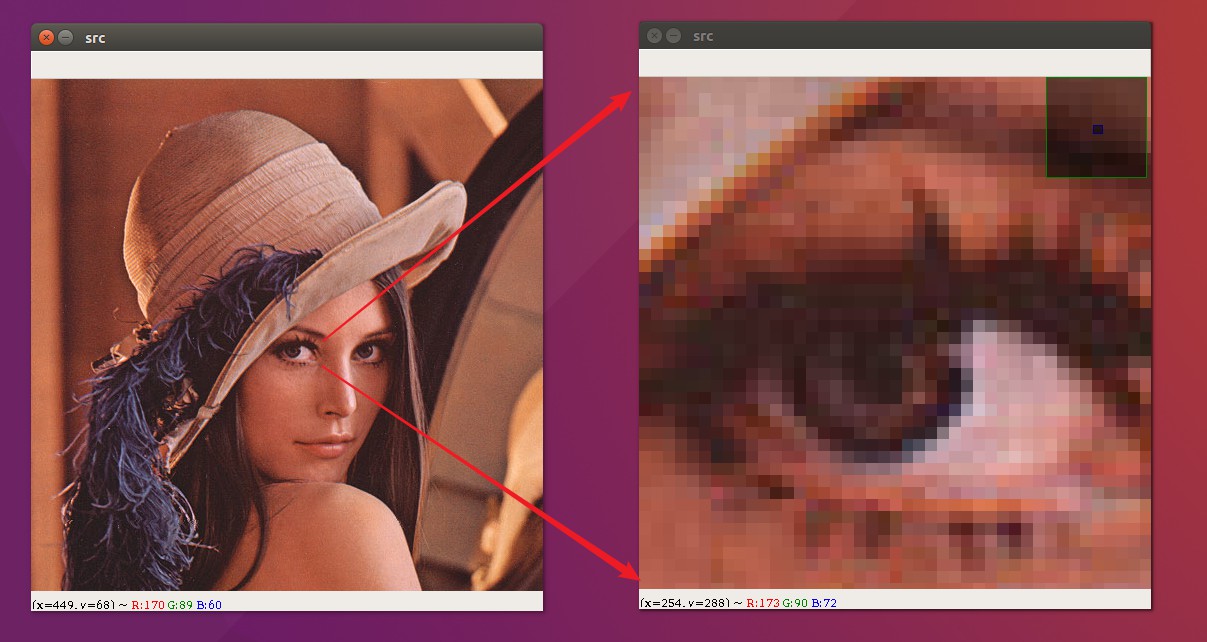Minimize the right src window
This screenshot has height=642, width=1207.
pos(674,36)
